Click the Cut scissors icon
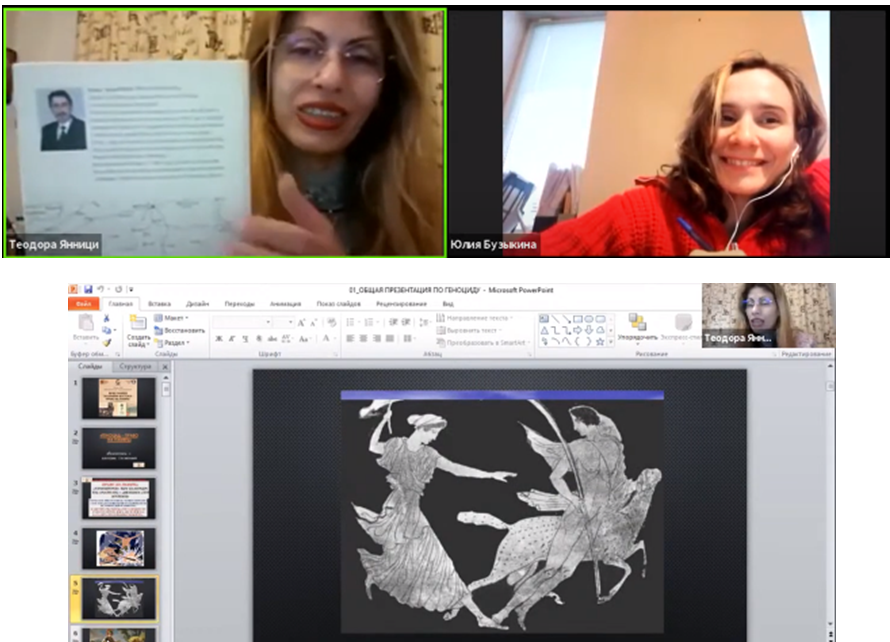 [x=106, y=318]
